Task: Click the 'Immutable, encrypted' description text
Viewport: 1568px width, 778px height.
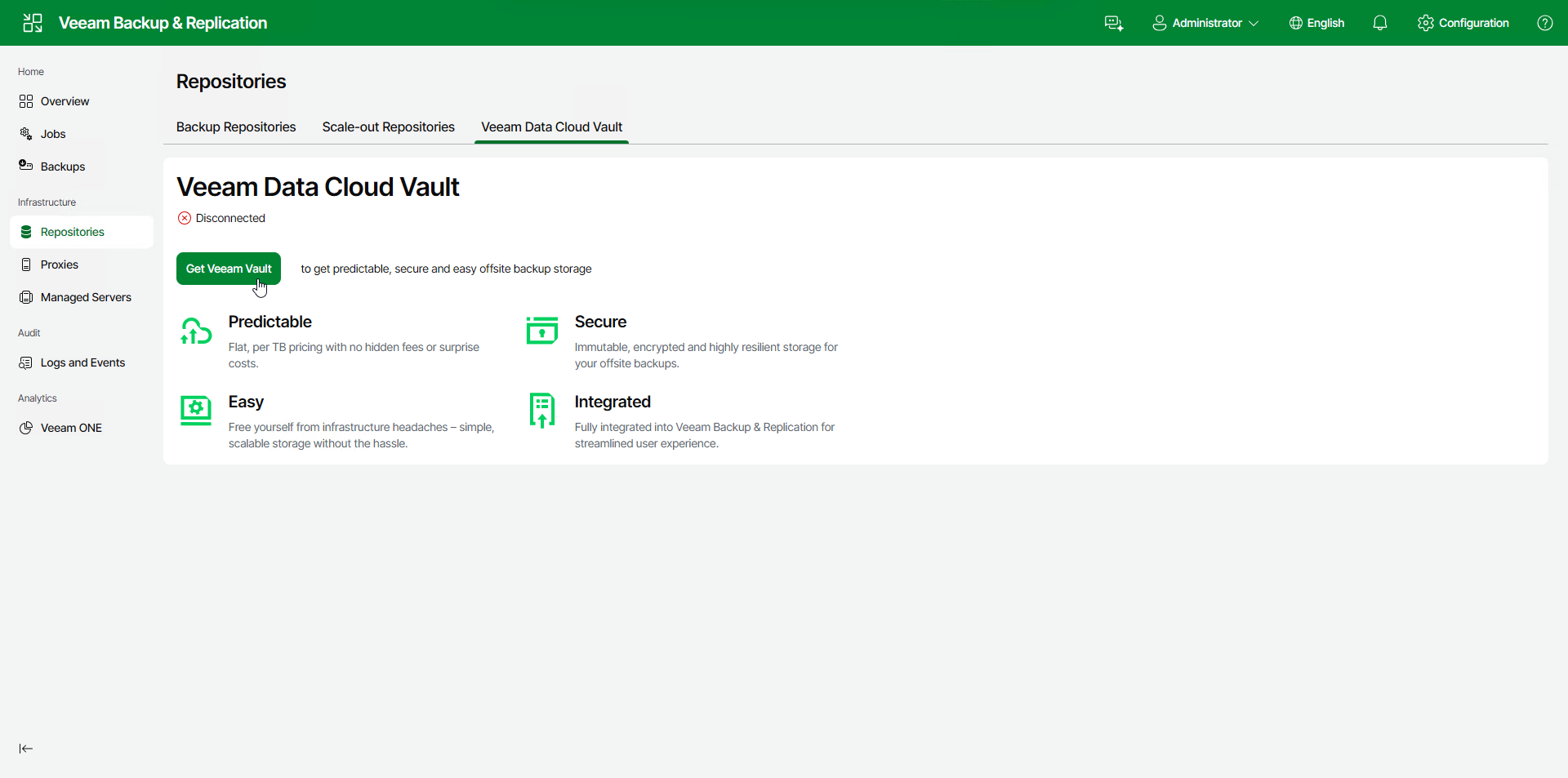Action: click(x=706, y=355)
